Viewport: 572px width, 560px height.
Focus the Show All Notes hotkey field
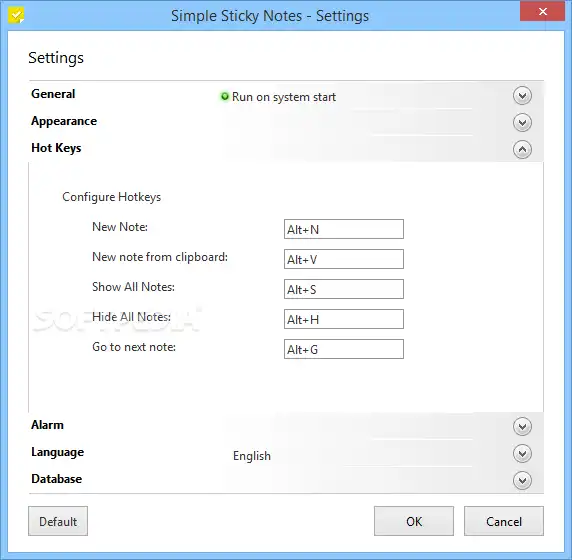click(344, 289)
